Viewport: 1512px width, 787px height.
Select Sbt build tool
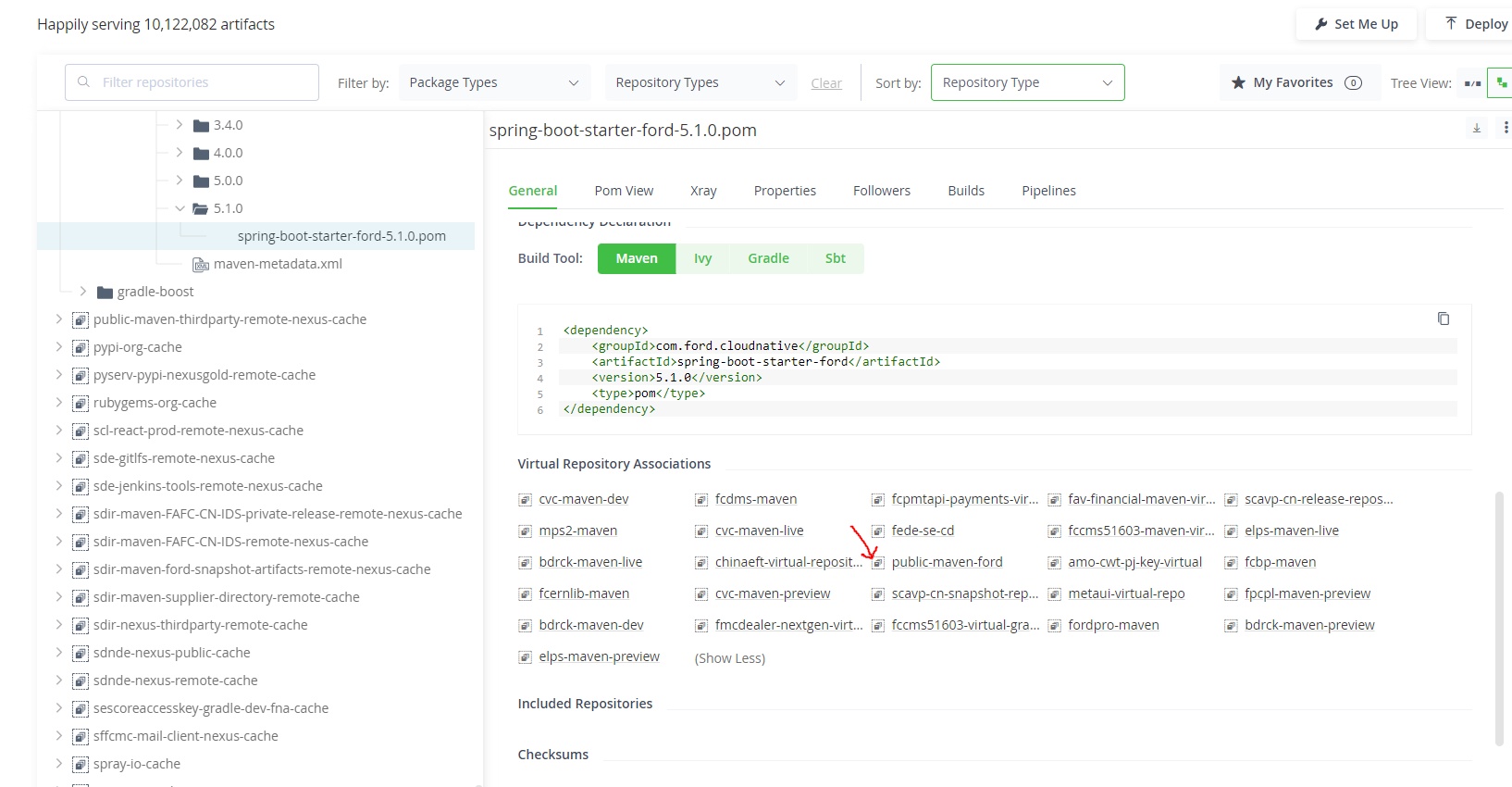click(836, 258)
